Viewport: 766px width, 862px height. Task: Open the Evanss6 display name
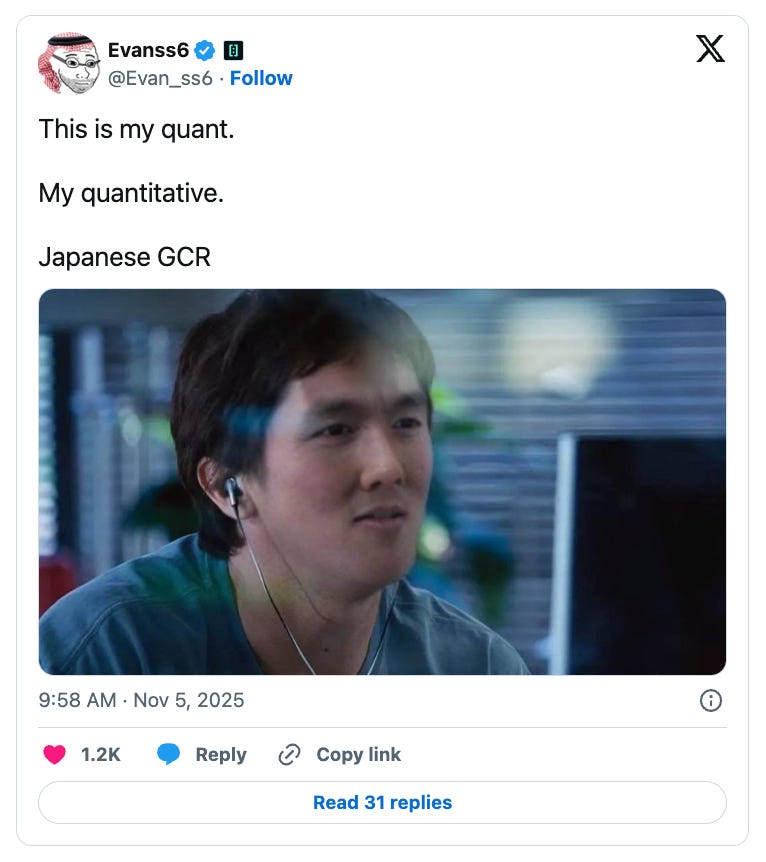pos(148,50)
